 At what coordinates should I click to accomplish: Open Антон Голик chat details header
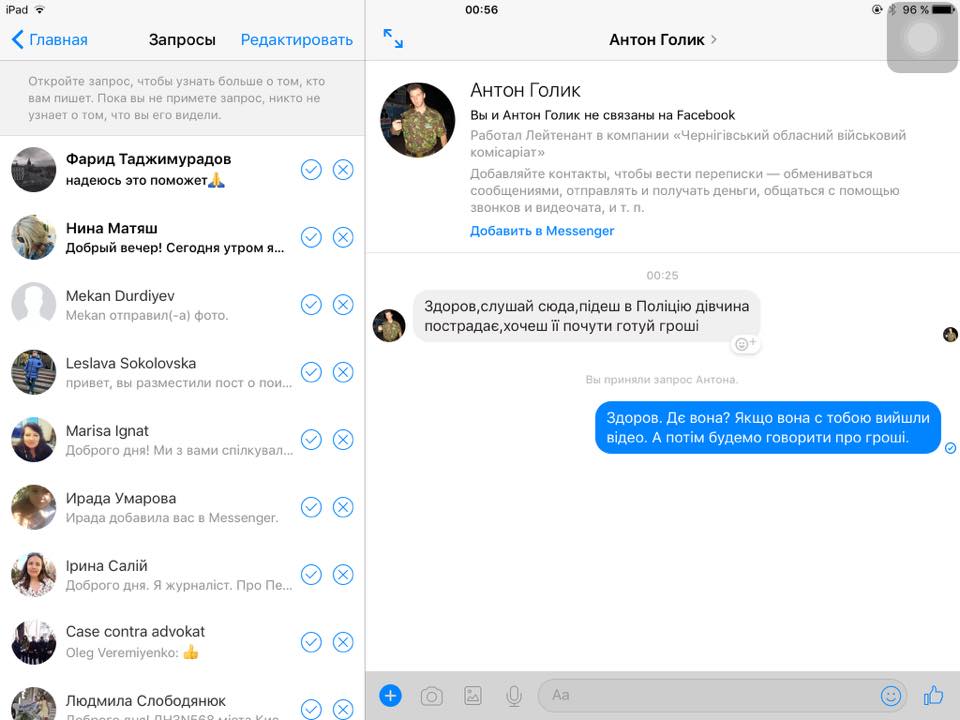663,40
